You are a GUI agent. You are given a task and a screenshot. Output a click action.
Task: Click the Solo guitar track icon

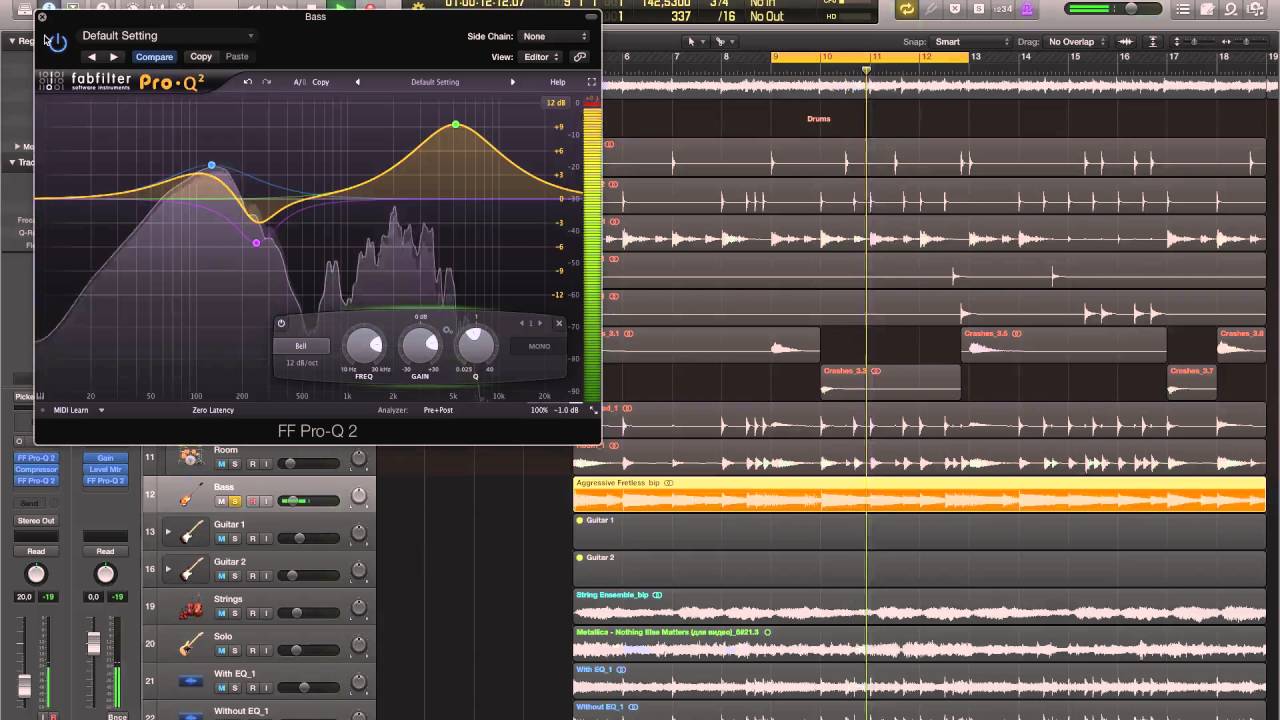[191, 644]
